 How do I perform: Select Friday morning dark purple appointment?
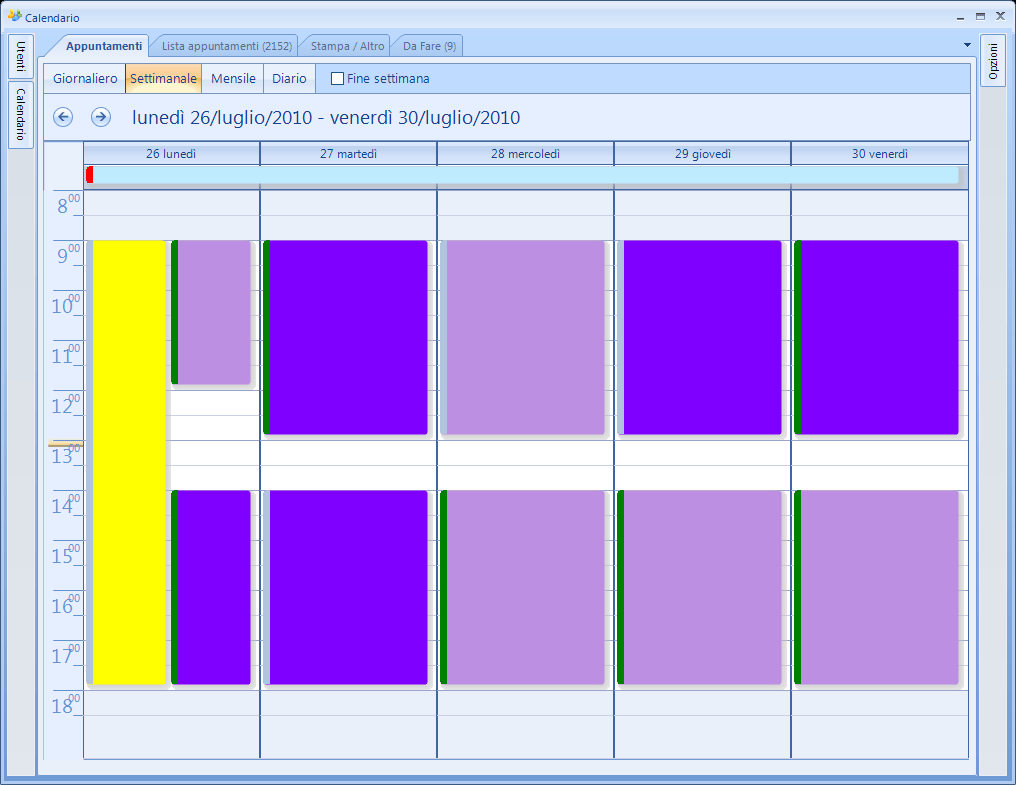(x=877, y=337)
